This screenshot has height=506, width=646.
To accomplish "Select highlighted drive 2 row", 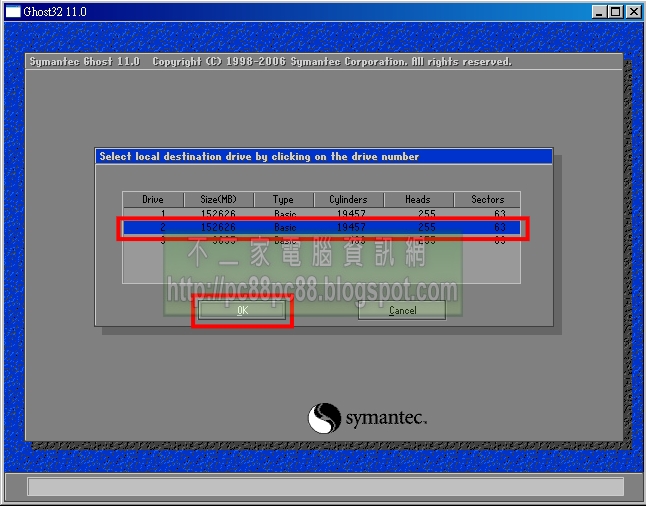I will 321,227.
